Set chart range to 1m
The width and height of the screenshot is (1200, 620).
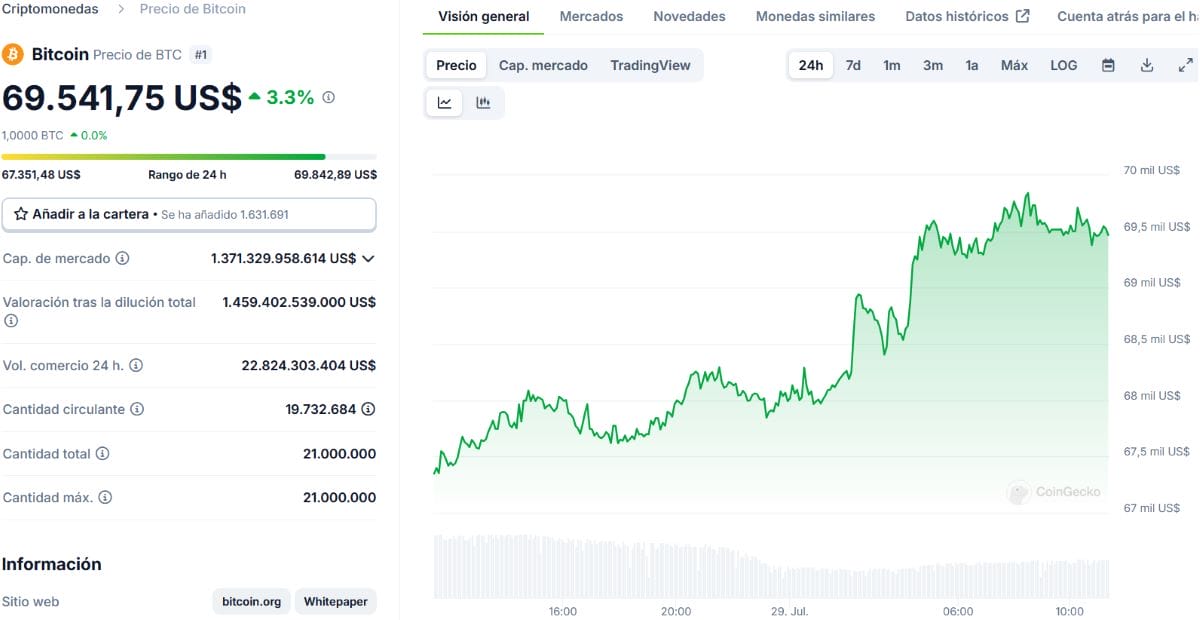(892, 65)
